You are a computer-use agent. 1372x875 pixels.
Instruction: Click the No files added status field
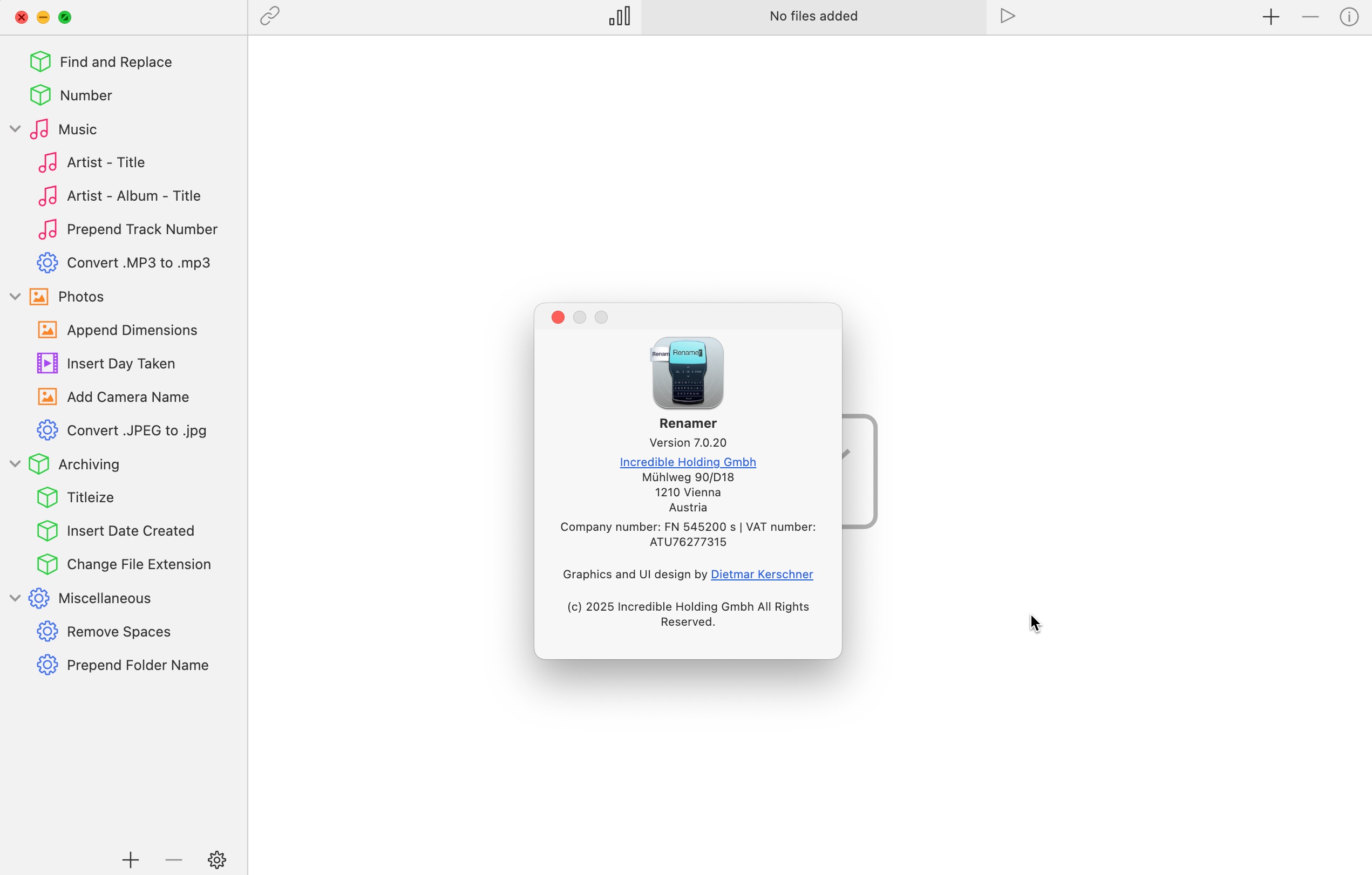(813, 16)
